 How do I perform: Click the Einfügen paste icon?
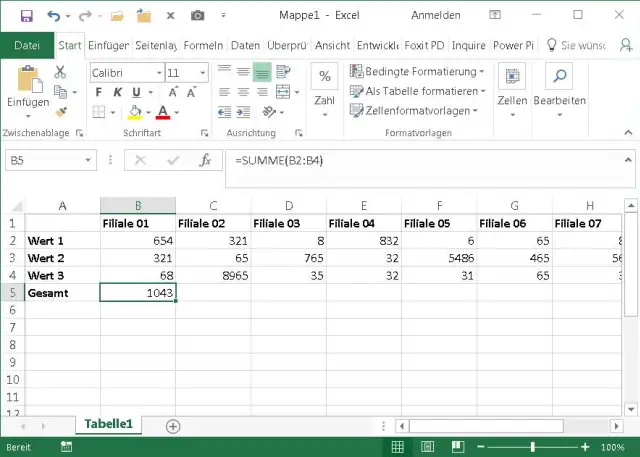pyautogui.click(x=27, y=82)
